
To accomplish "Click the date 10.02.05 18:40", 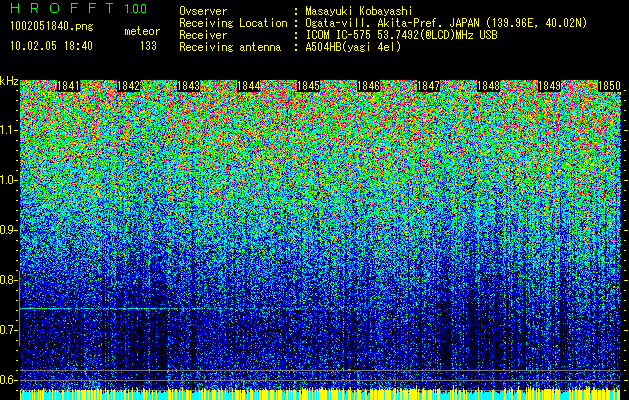I will [x=51, y=46].
